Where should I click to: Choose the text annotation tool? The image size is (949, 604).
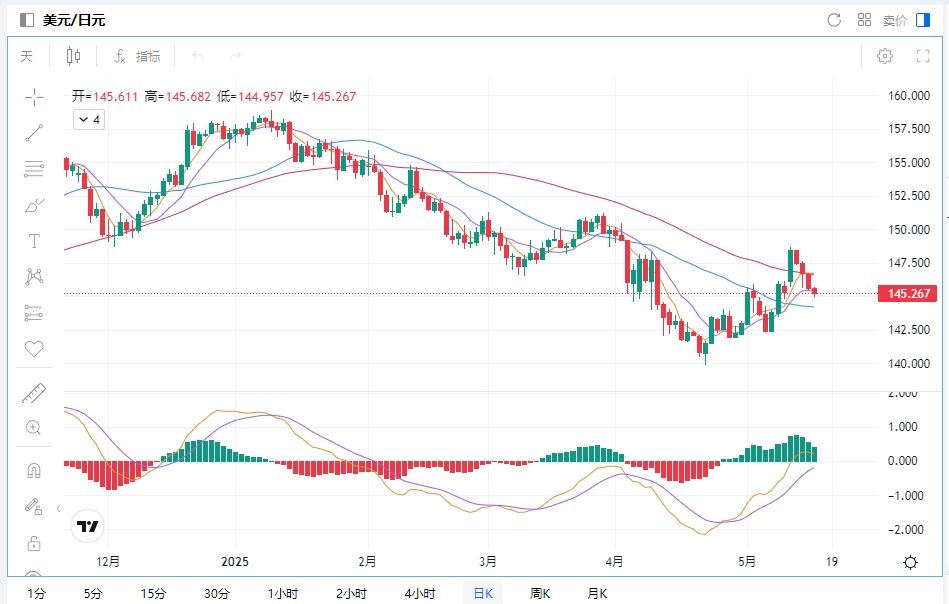click(34, 241)
